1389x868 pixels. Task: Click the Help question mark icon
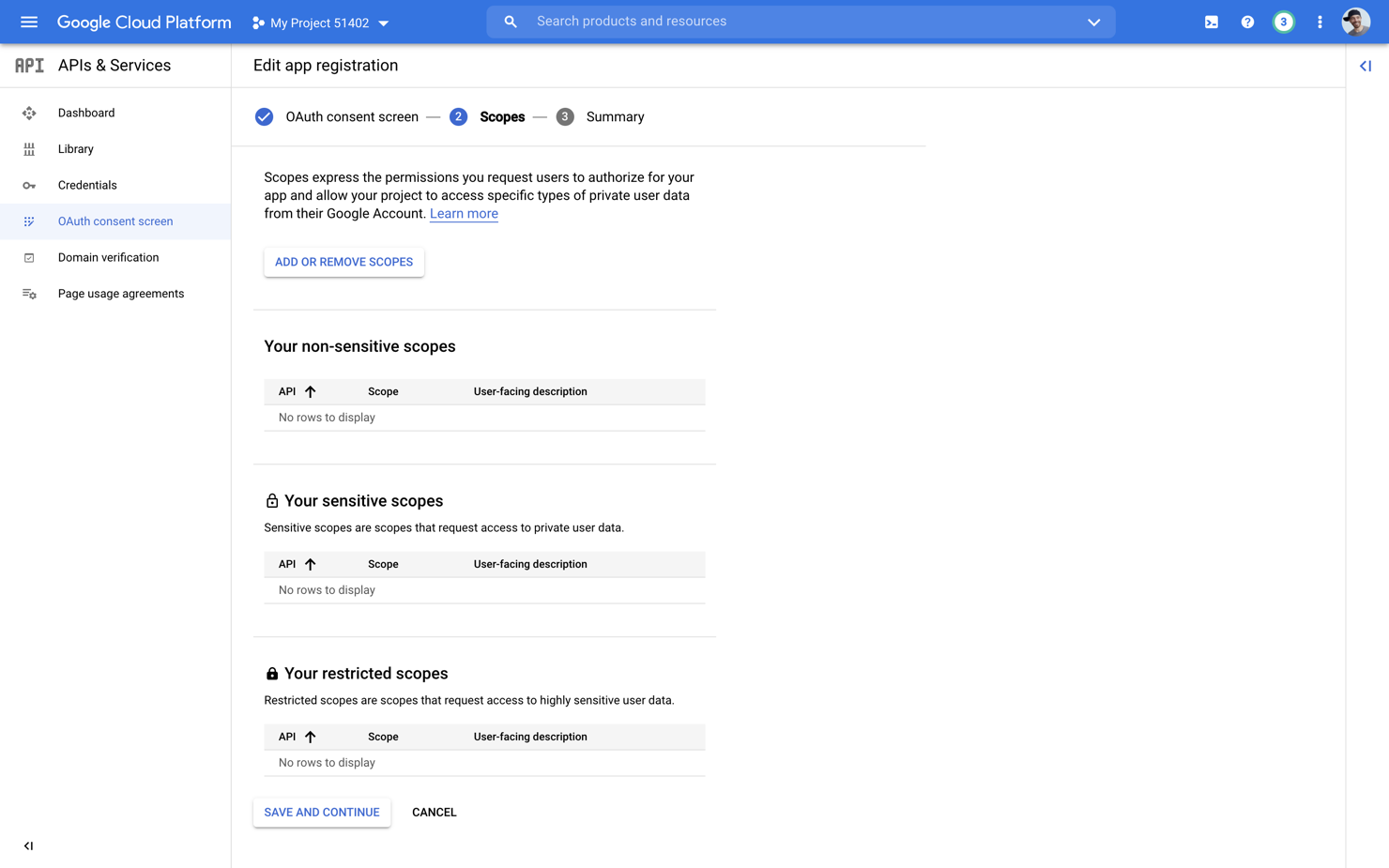(1247, 22)
